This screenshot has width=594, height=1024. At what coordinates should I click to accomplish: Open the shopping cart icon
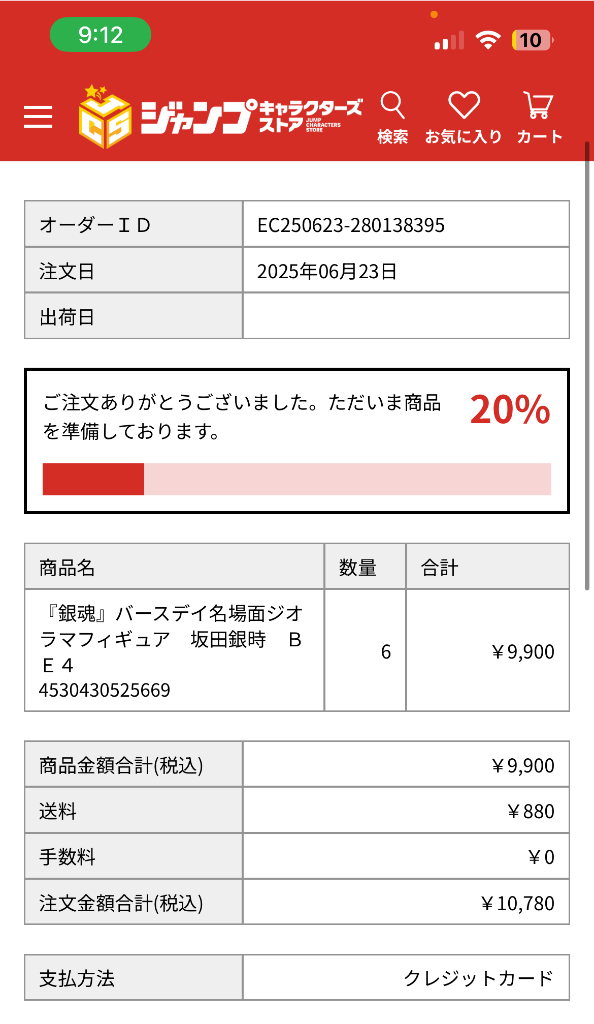click(539, 105)
